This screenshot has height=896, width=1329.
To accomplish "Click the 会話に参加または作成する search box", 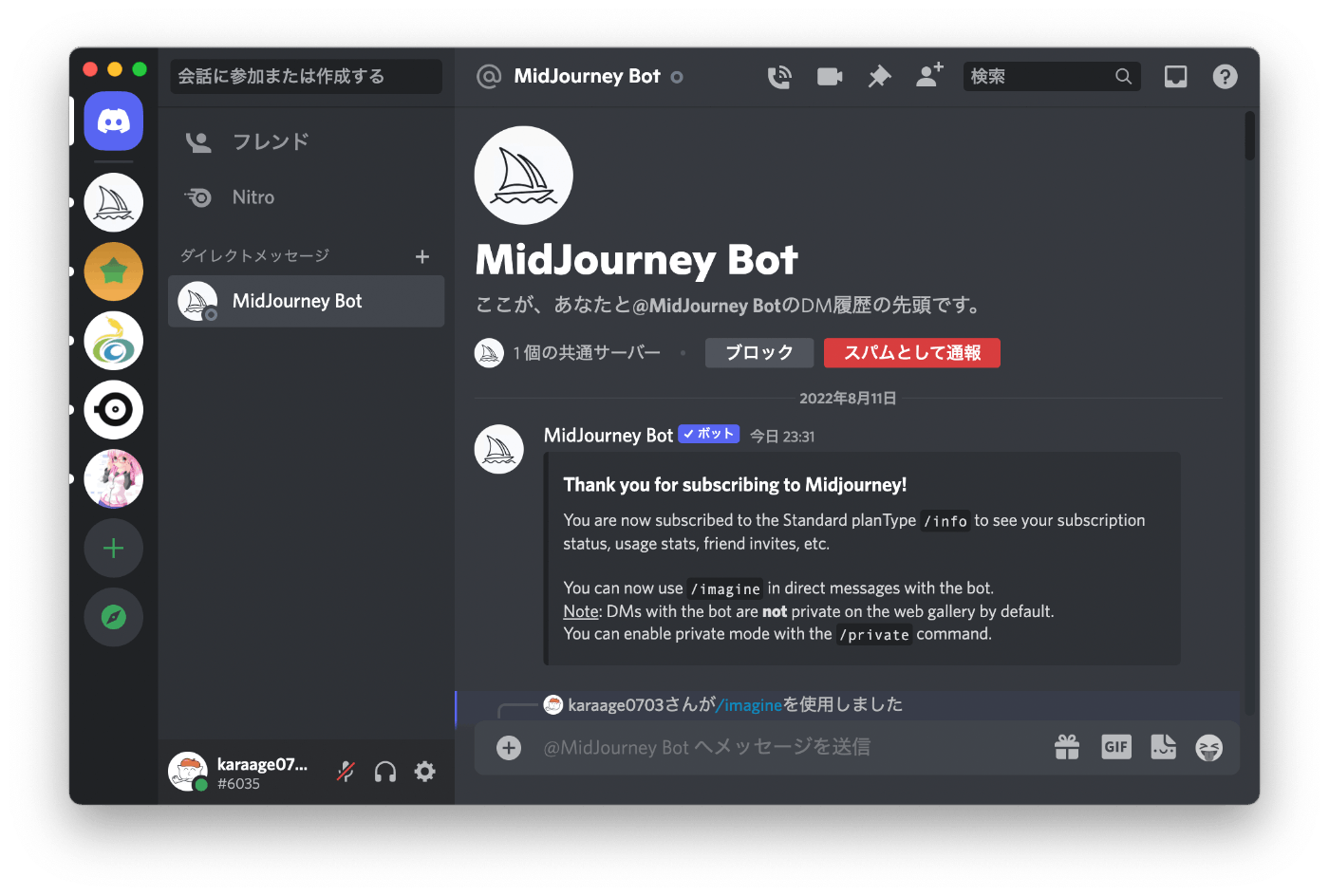I will click(x=306, y=77).
